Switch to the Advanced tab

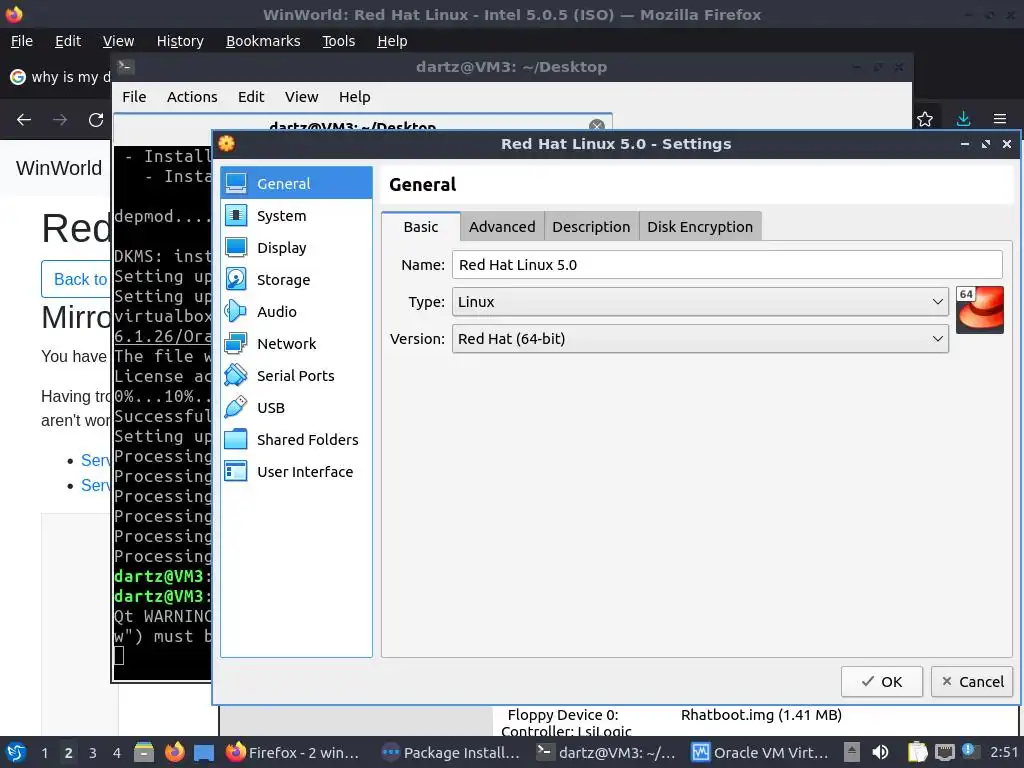pyautogui.click(x=502, y=227)
